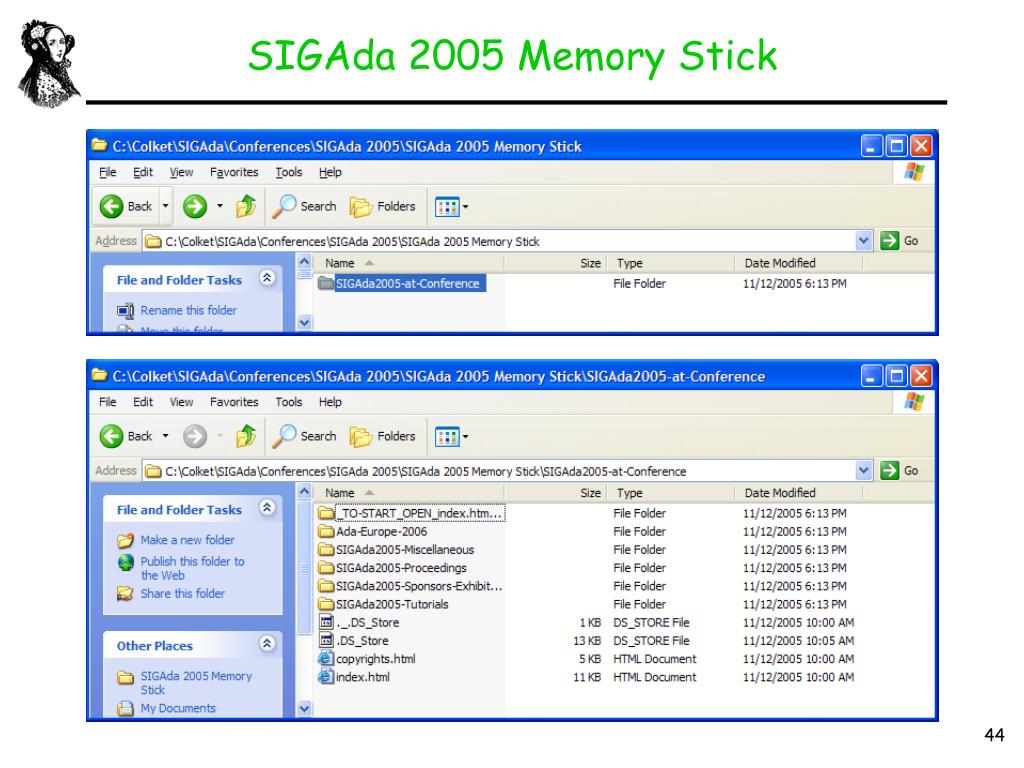This screenshot has width=1024, height=768.
Task: Open Search in bottom Explorer window
Action: 304,436
